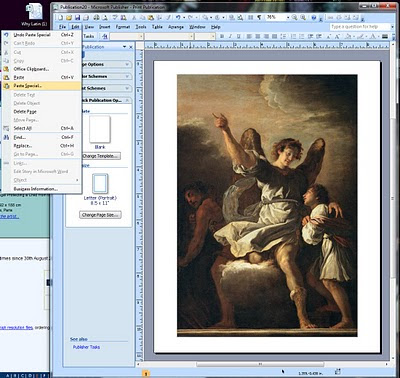Click the Fill Color paint bucket
Image resolution: width=400 pixels, height=378 pixels.
click(348, 36)
